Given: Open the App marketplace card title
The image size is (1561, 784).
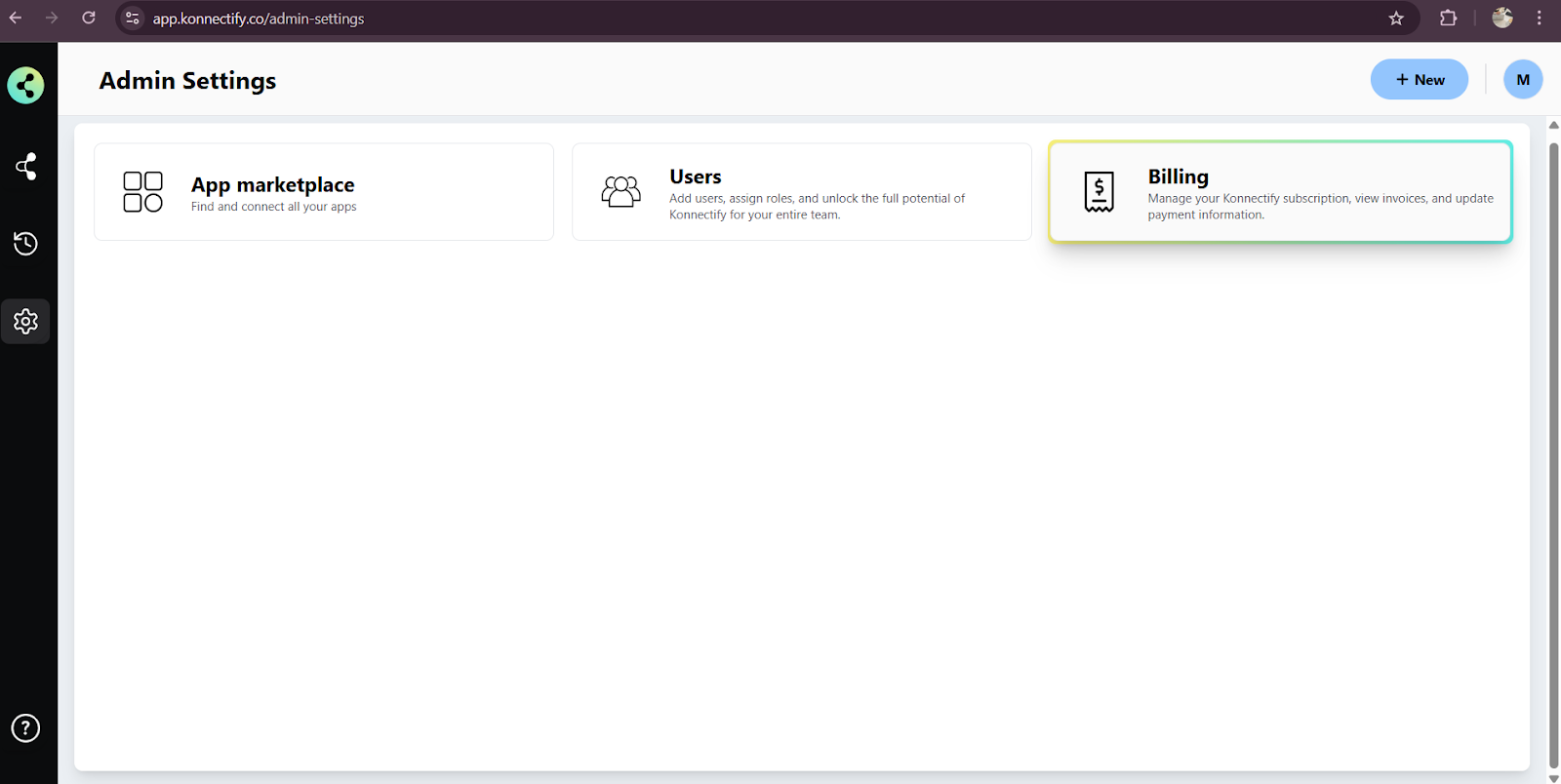Looking at the screenshot, I should 273,185.
